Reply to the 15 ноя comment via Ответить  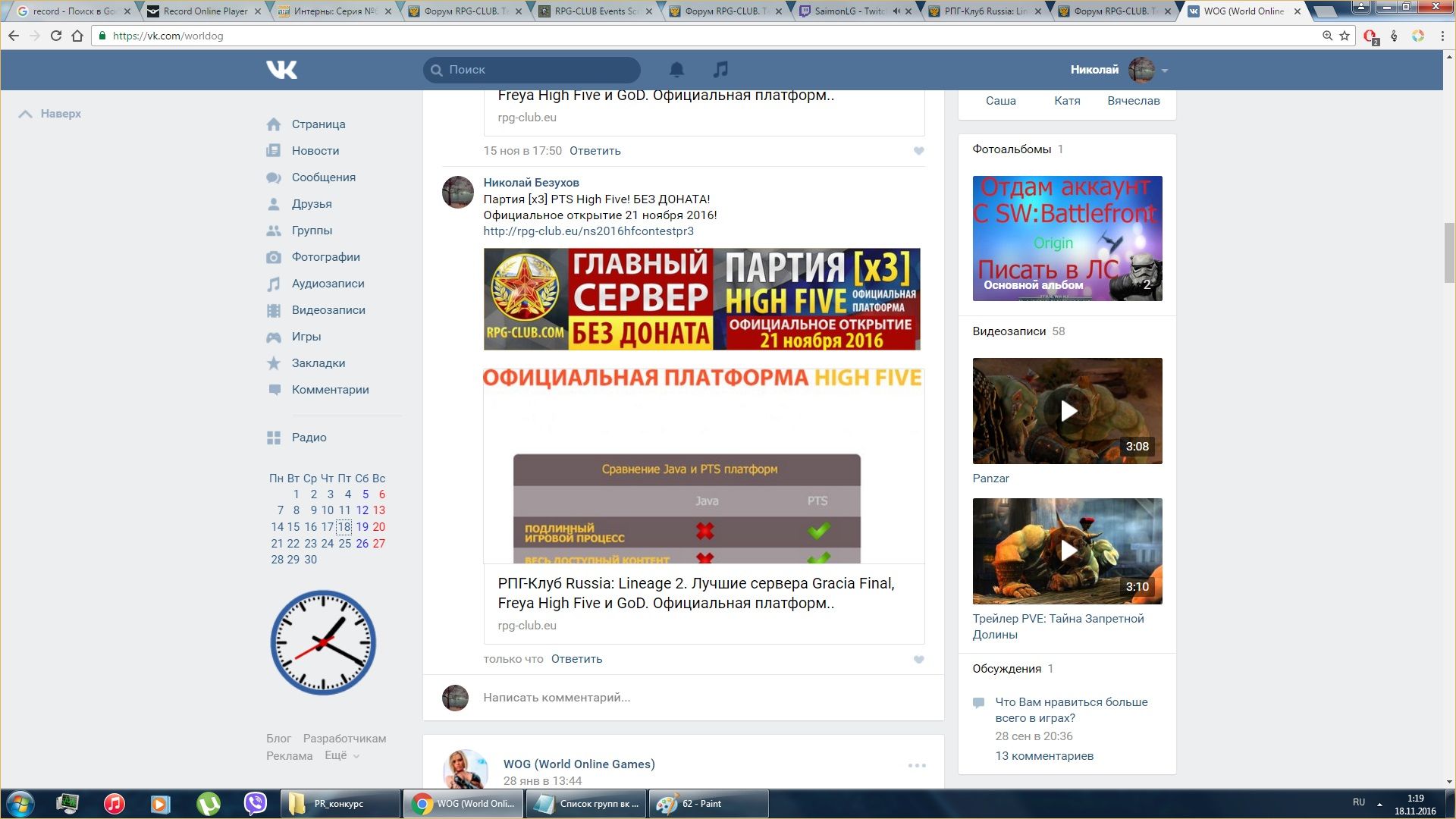point(595,151)
